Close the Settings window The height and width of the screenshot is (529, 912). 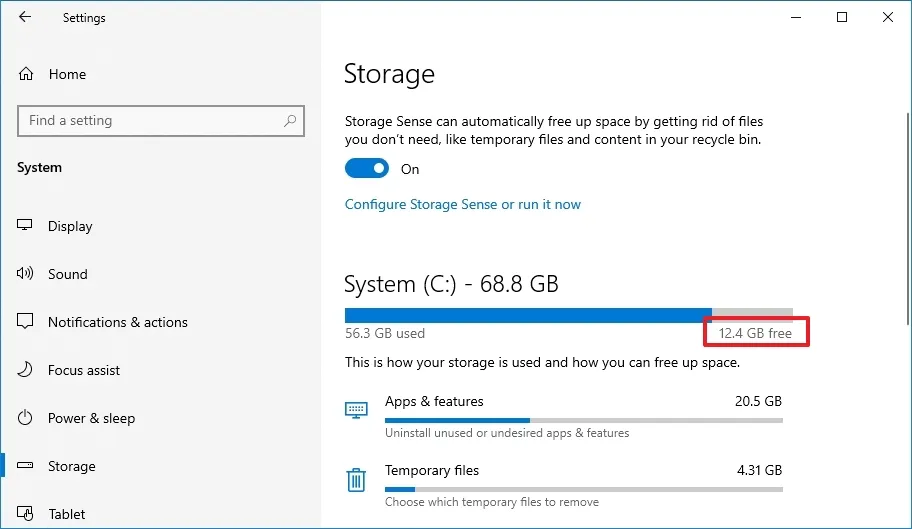click(888, 17)
